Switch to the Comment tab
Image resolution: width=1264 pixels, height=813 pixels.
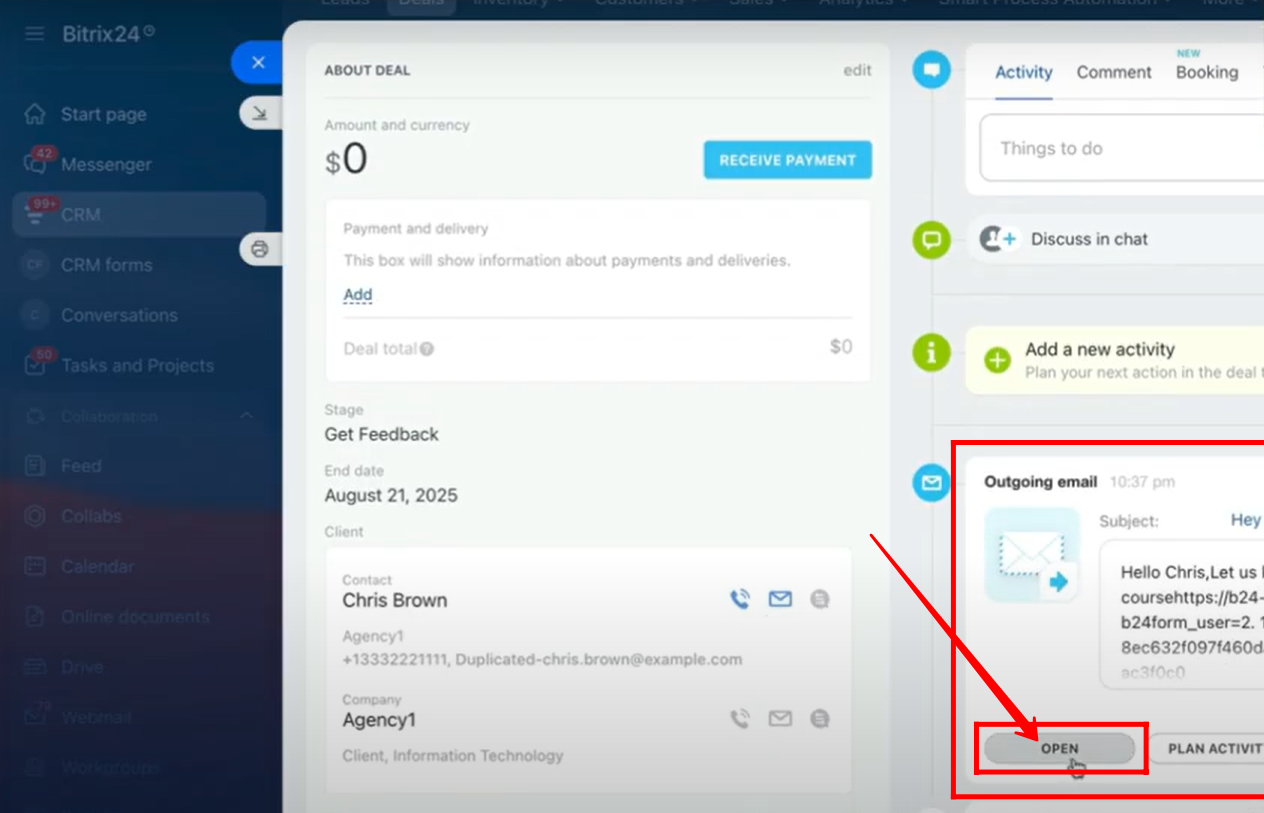point(1114,72)
